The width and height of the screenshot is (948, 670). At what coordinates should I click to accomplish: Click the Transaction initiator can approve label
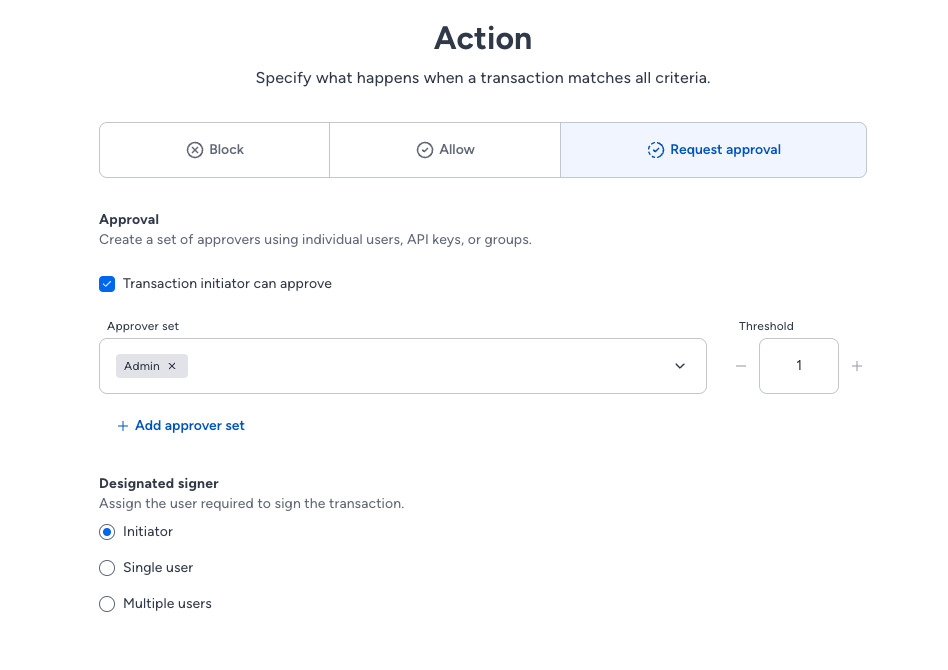point(227,284)
